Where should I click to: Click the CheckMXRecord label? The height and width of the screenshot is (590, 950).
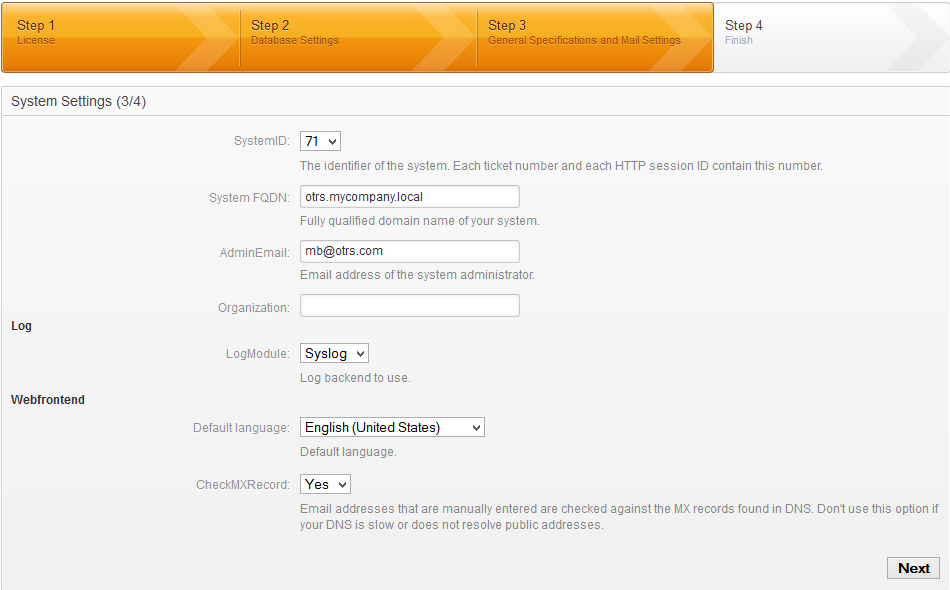click(242, 485)
